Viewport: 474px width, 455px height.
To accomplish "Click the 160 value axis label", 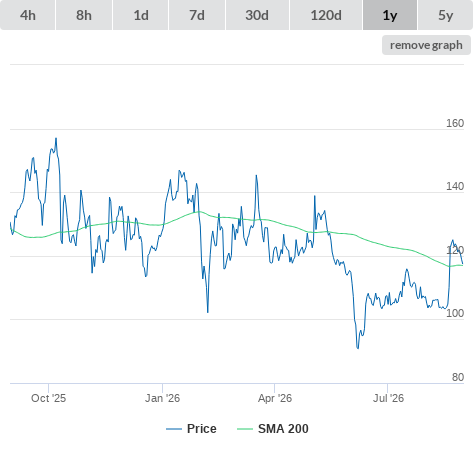I will [455, 123].
